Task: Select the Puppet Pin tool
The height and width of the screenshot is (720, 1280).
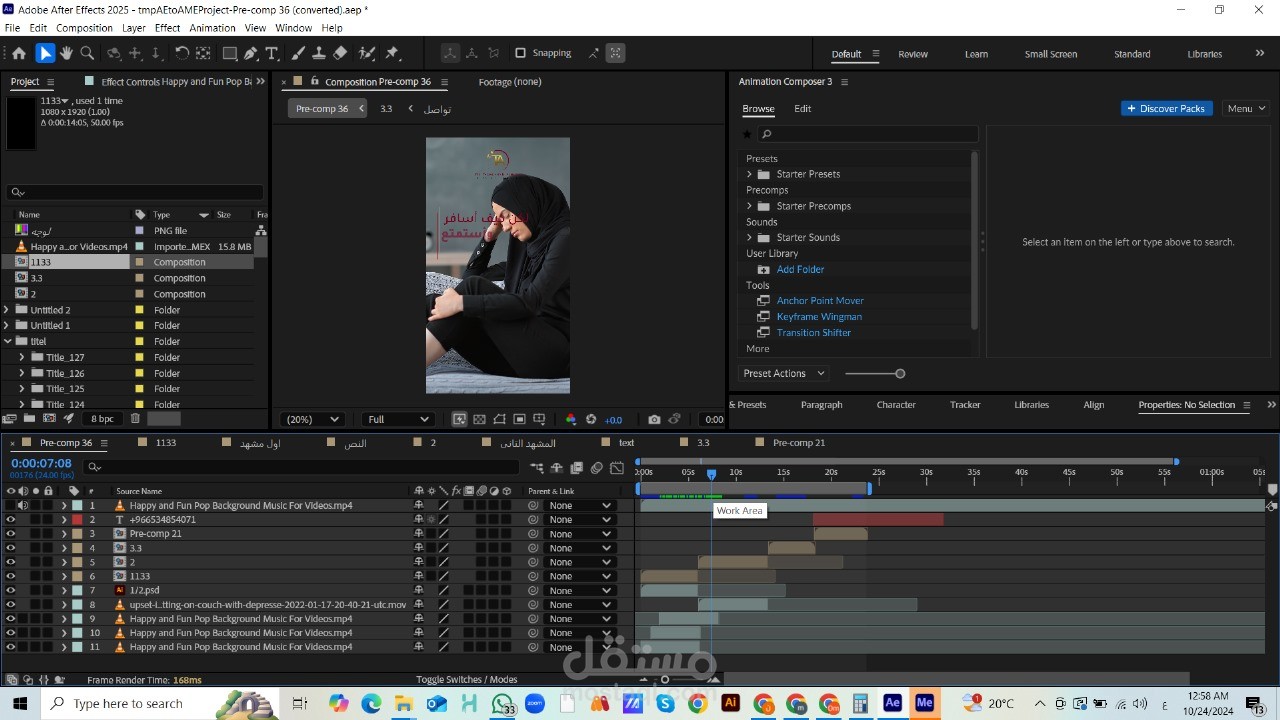Action: (x=392, y=53)
